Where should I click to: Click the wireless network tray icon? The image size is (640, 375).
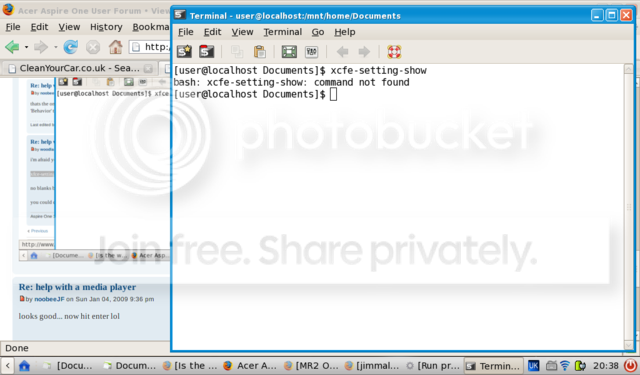pyautogui.click(x=565, y=366)
